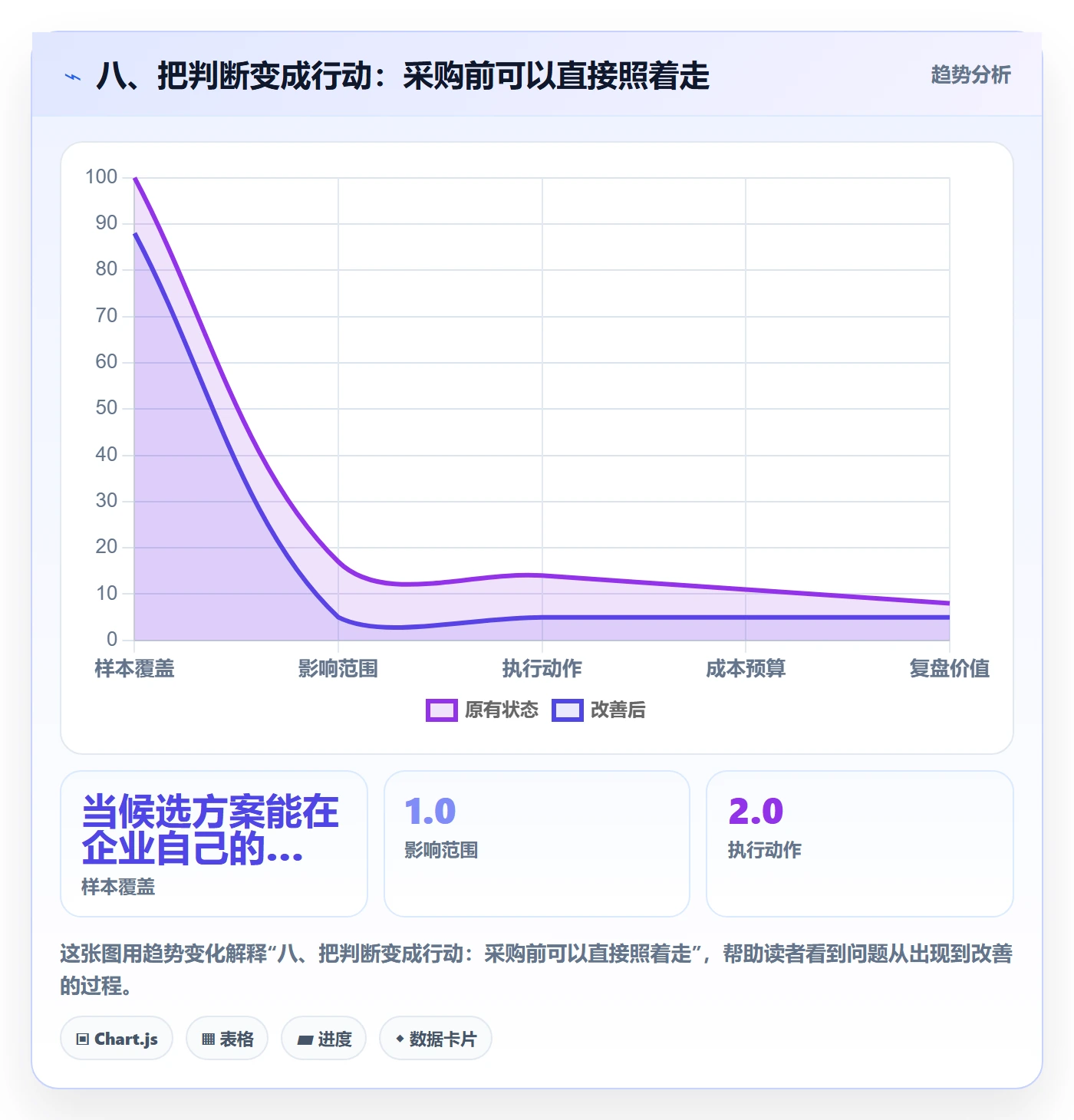The width and height of the screenshot is (1074, 1120).
Task: Select the 表格 tag text
Action: 236,1039
